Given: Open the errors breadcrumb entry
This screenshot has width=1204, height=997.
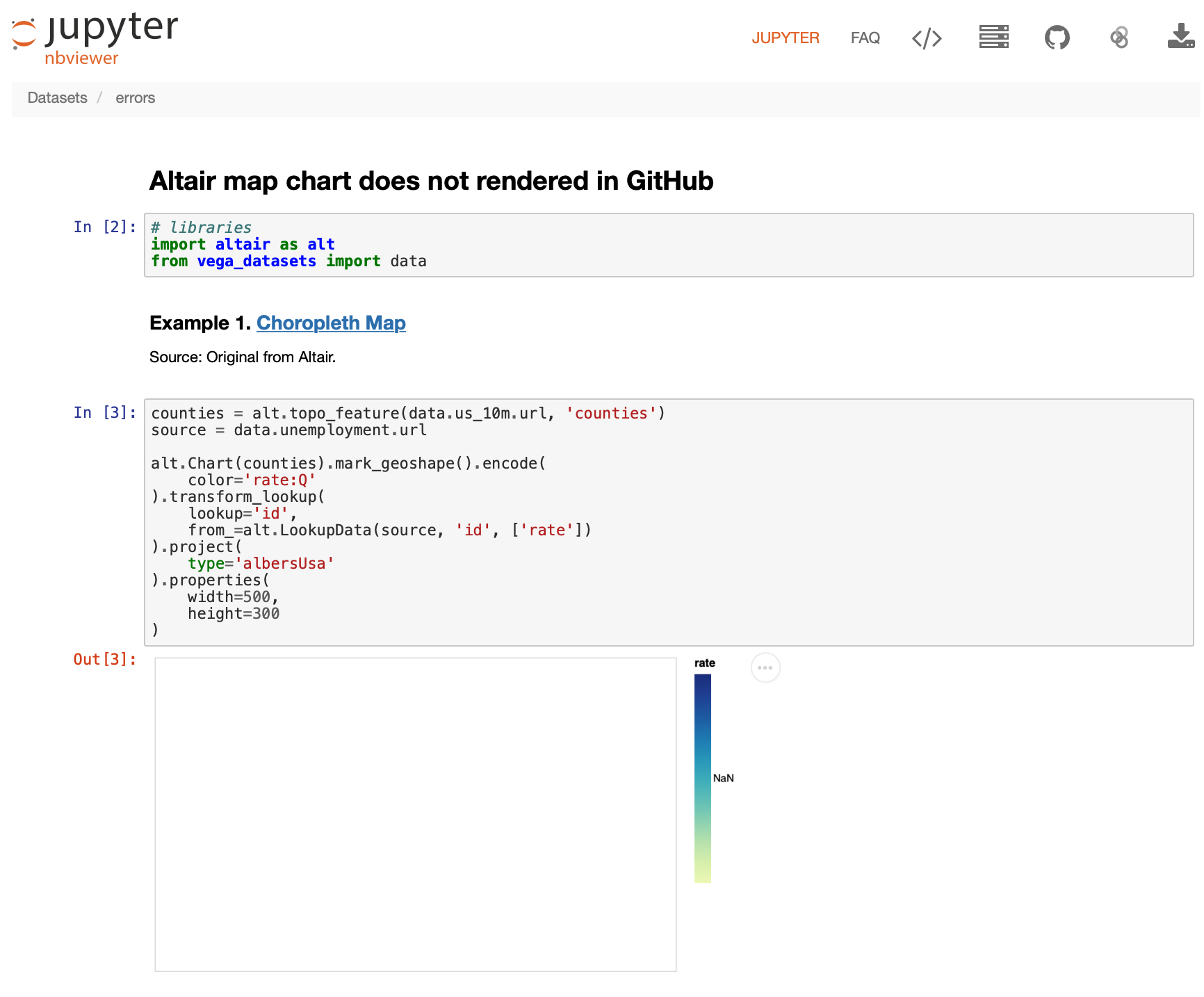Looking at the screenshot, I should pos(135,98).
